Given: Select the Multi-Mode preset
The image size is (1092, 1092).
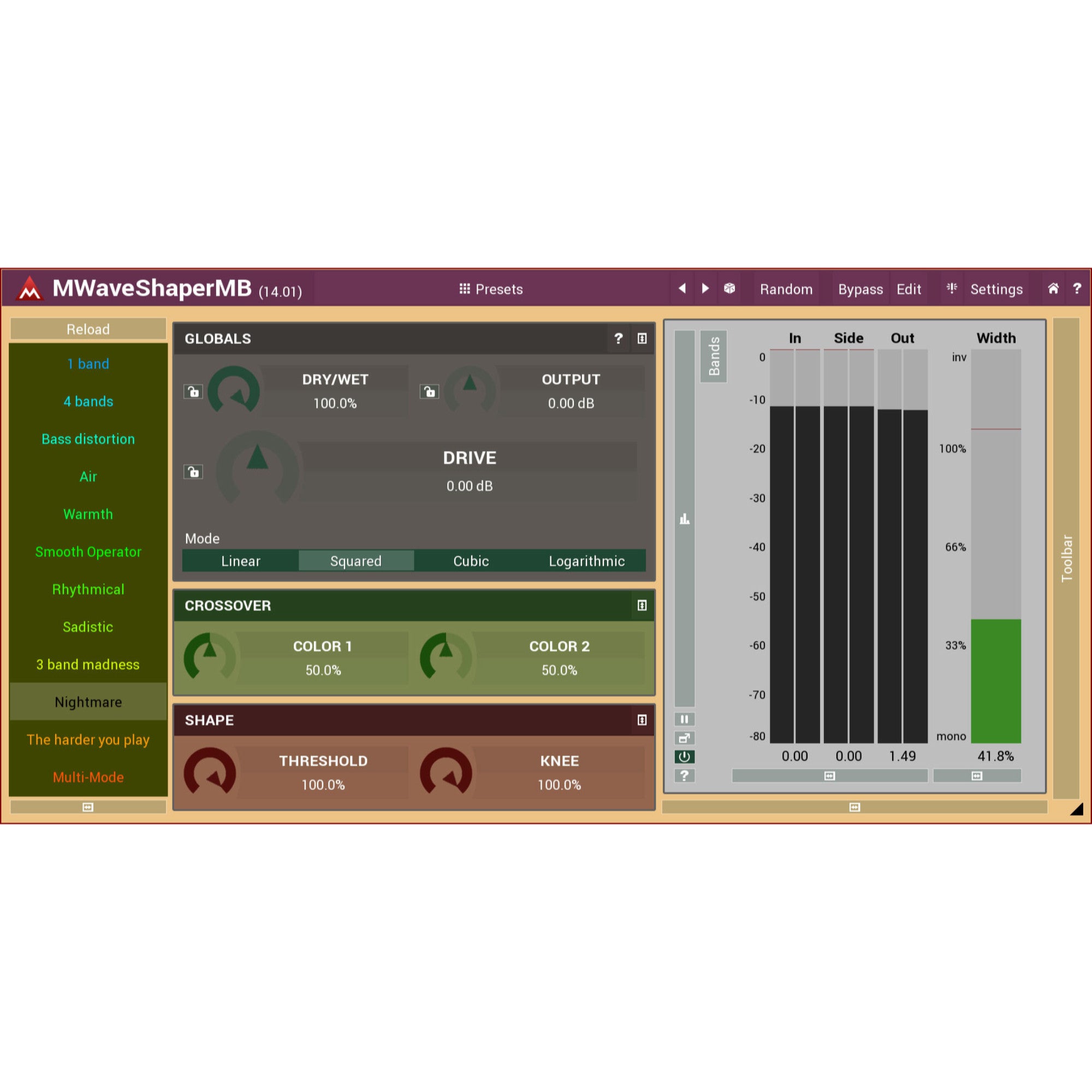Looking at the screenshot, I should click(88, 777).
